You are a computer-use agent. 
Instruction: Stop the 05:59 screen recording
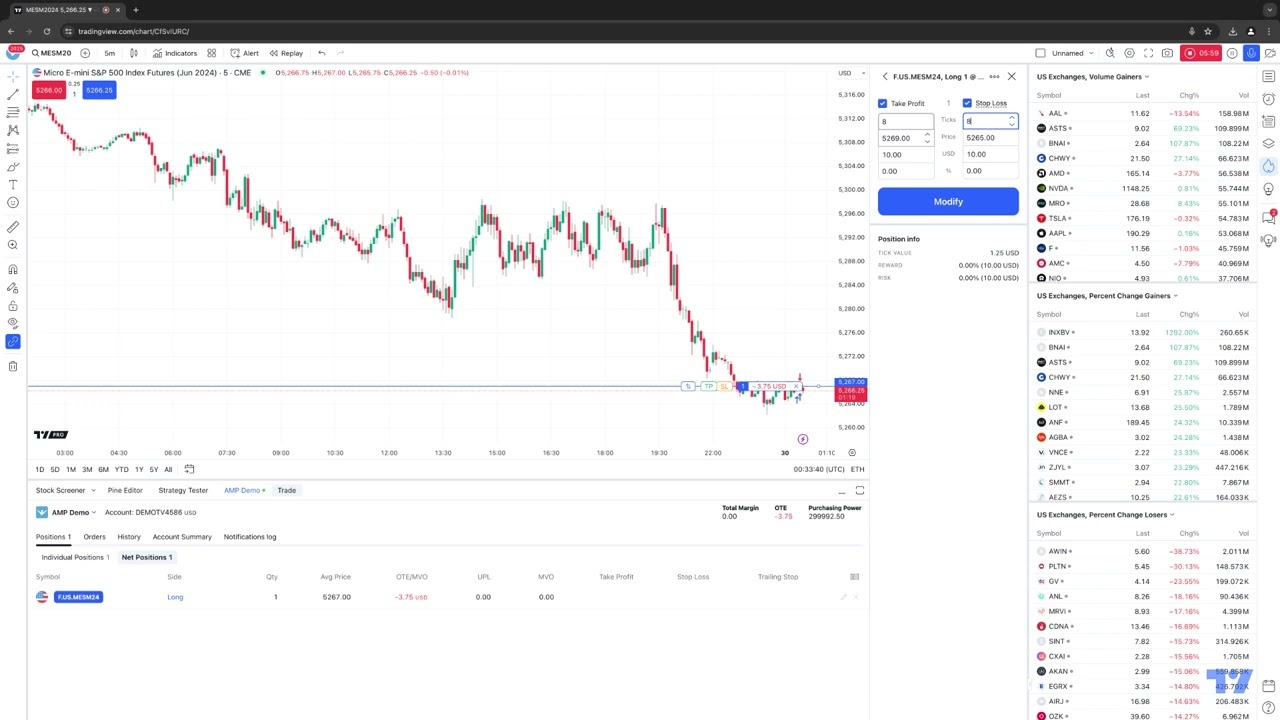pos(1201,53)
